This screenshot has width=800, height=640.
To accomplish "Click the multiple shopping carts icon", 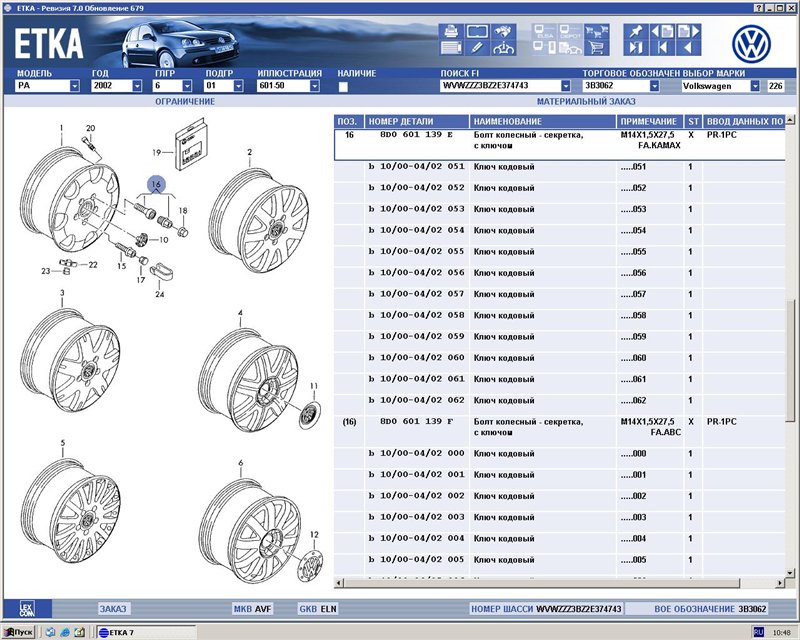I will coord(596,32).
